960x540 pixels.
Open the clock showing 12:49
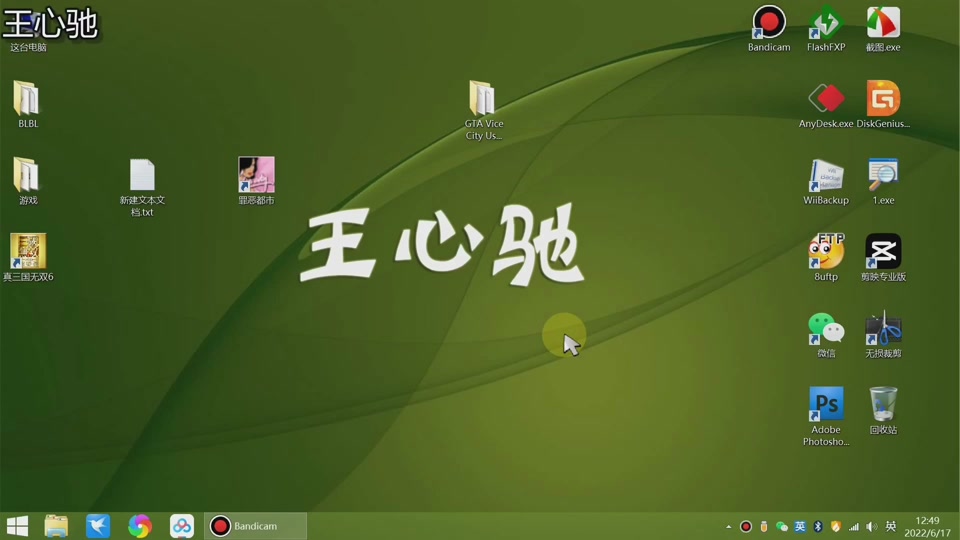(927, 527)
